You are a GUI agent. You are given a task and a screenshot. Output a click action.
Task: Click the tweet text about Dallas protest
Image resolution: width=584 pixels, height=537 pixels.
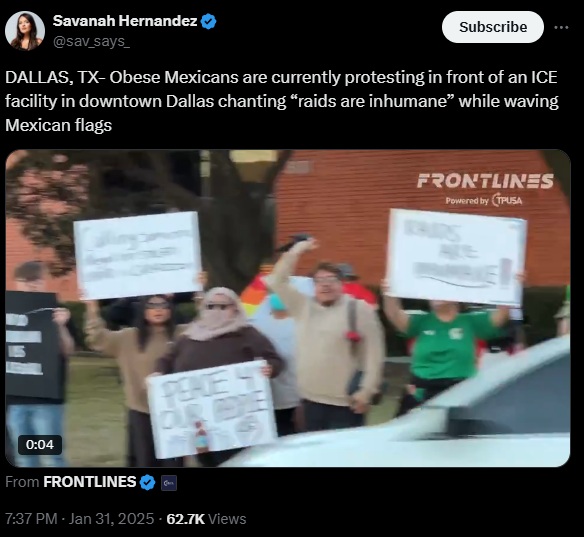coord(282,101)
